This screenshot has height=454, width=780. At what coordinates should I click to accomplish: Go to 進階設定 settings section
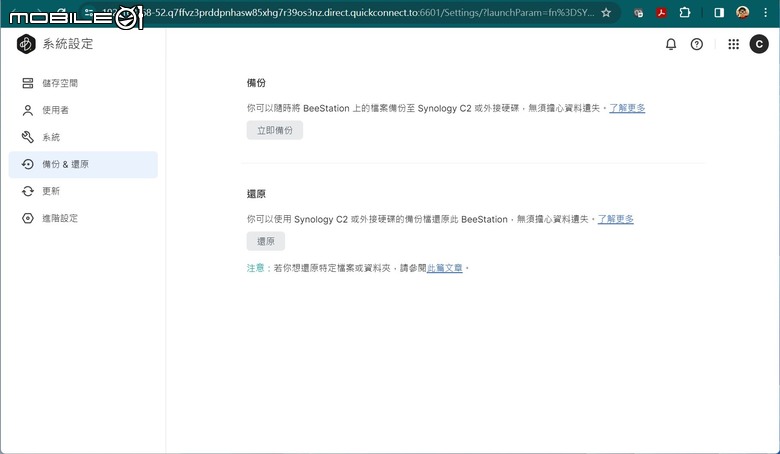click(83, 218)
